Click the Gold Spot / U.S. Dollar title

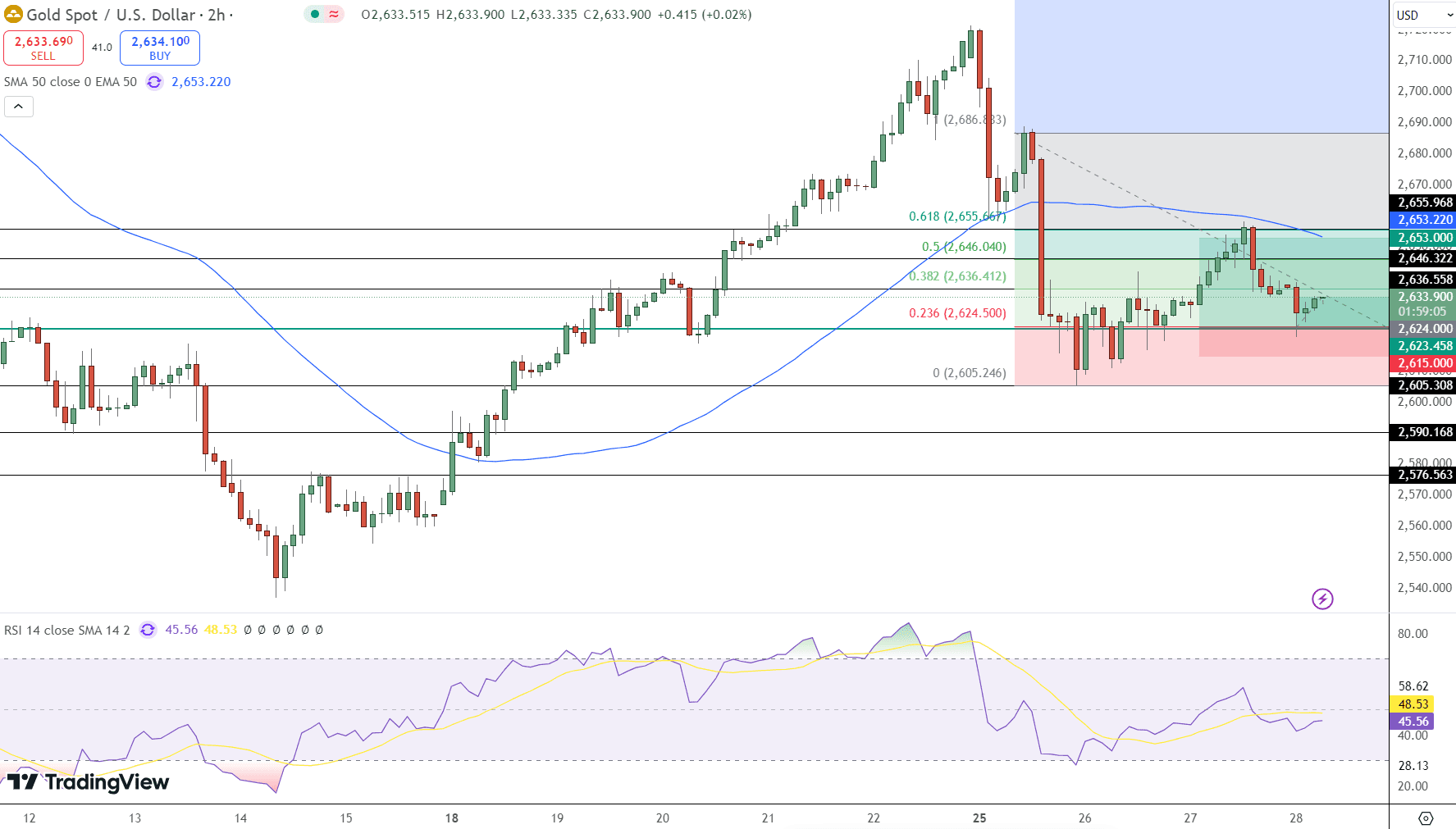point(111,15)
